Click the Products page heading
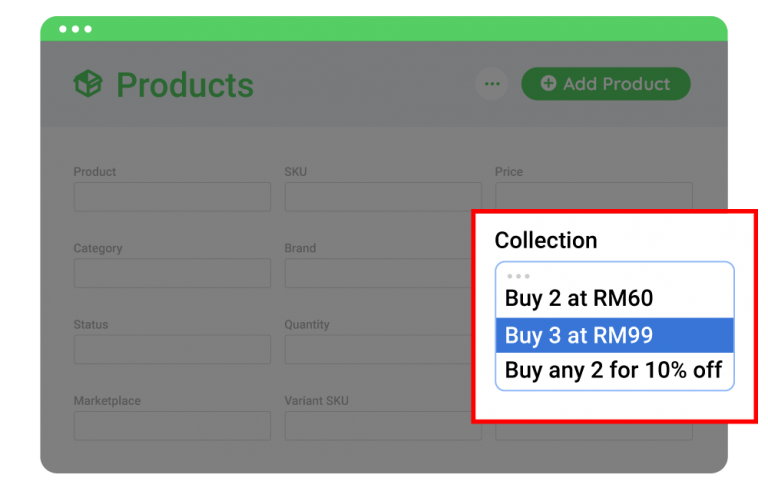 tap(185, 85)
